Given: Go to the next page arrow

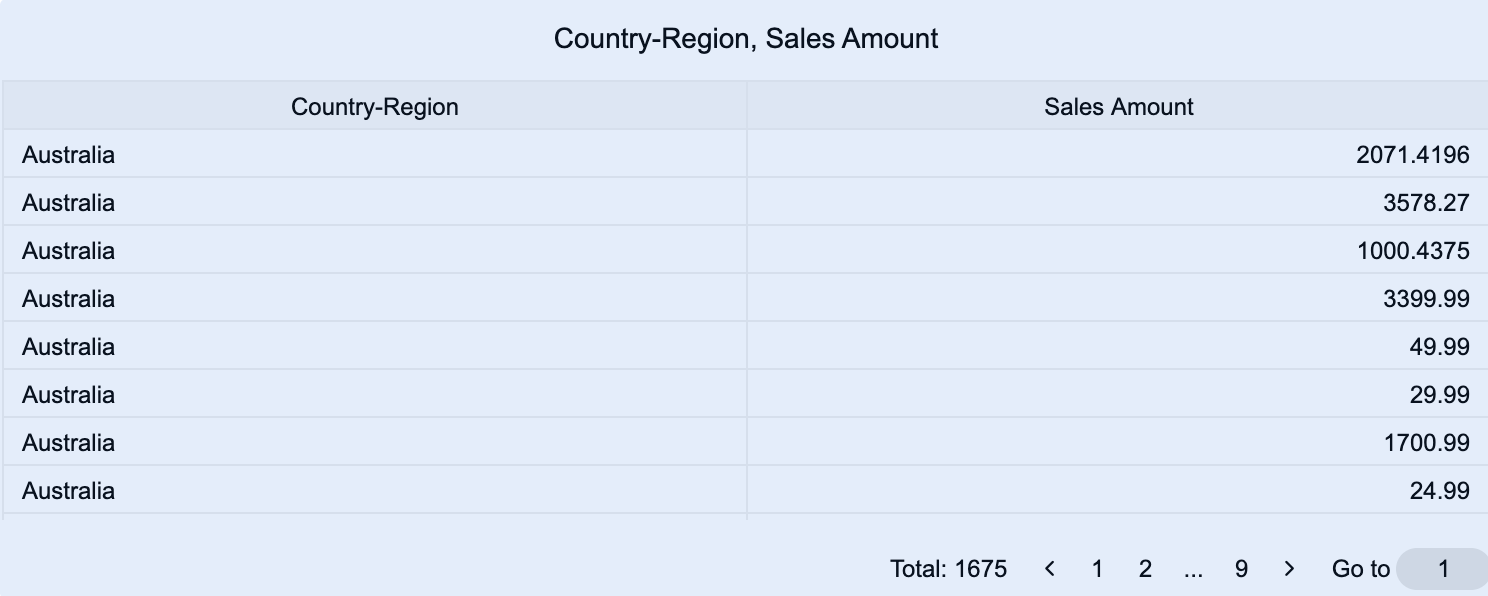Looking at the screenshot, I should click(x=1289, y=569).
